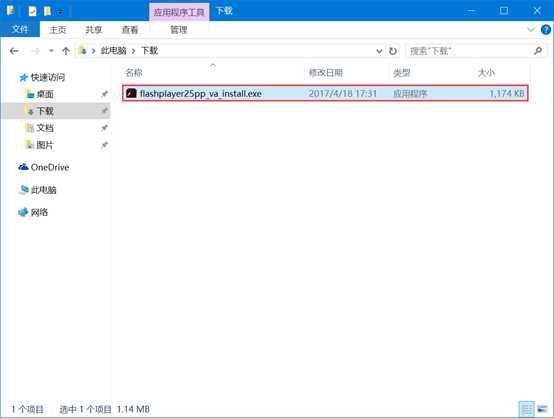Viewport: 554px width, 418px height.
Task: Sort by the 类型 column header
Action: point(402,73)
